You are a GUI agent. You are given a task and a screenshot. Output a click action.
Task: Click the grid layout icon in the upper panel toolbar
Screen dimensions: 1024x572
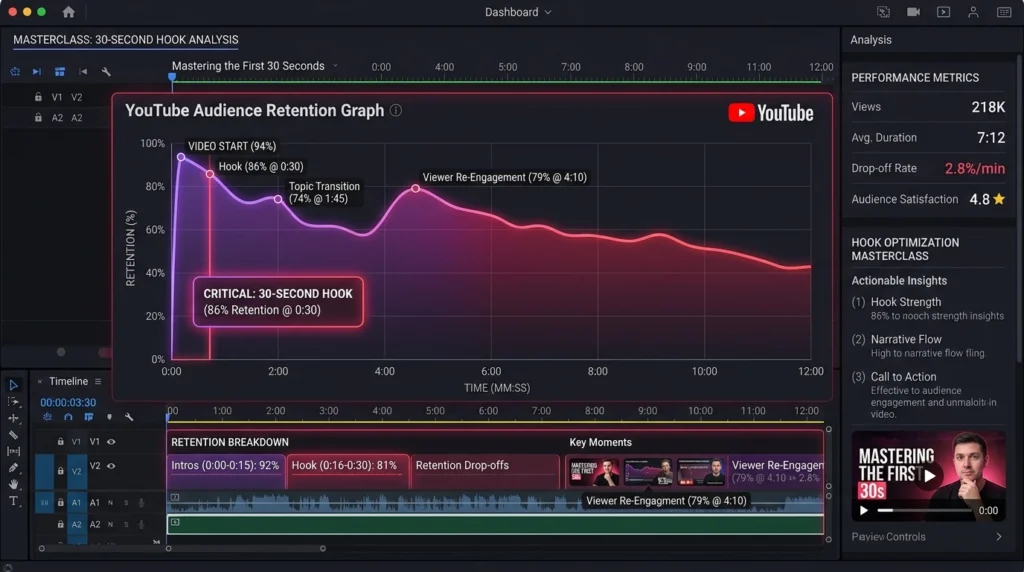pyautogui.click(x=59, y=71)
